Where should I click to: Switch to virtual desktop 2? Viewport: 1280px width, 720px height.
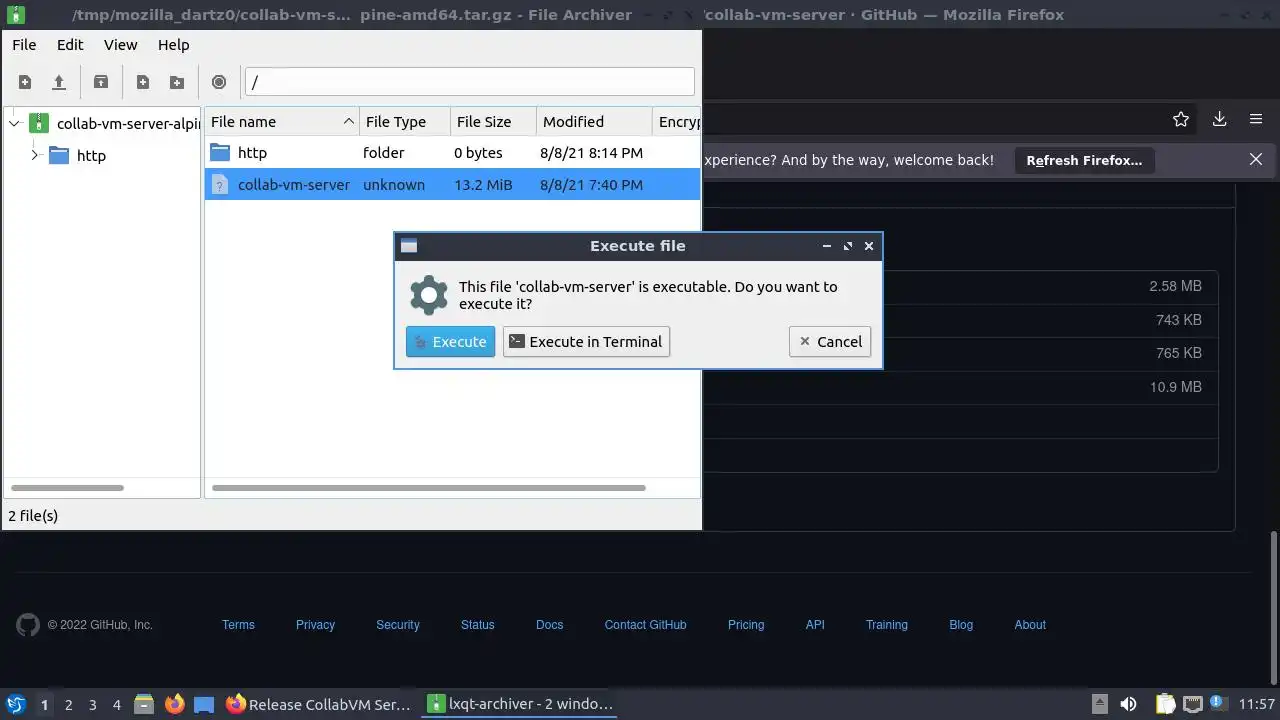[69, 704]
